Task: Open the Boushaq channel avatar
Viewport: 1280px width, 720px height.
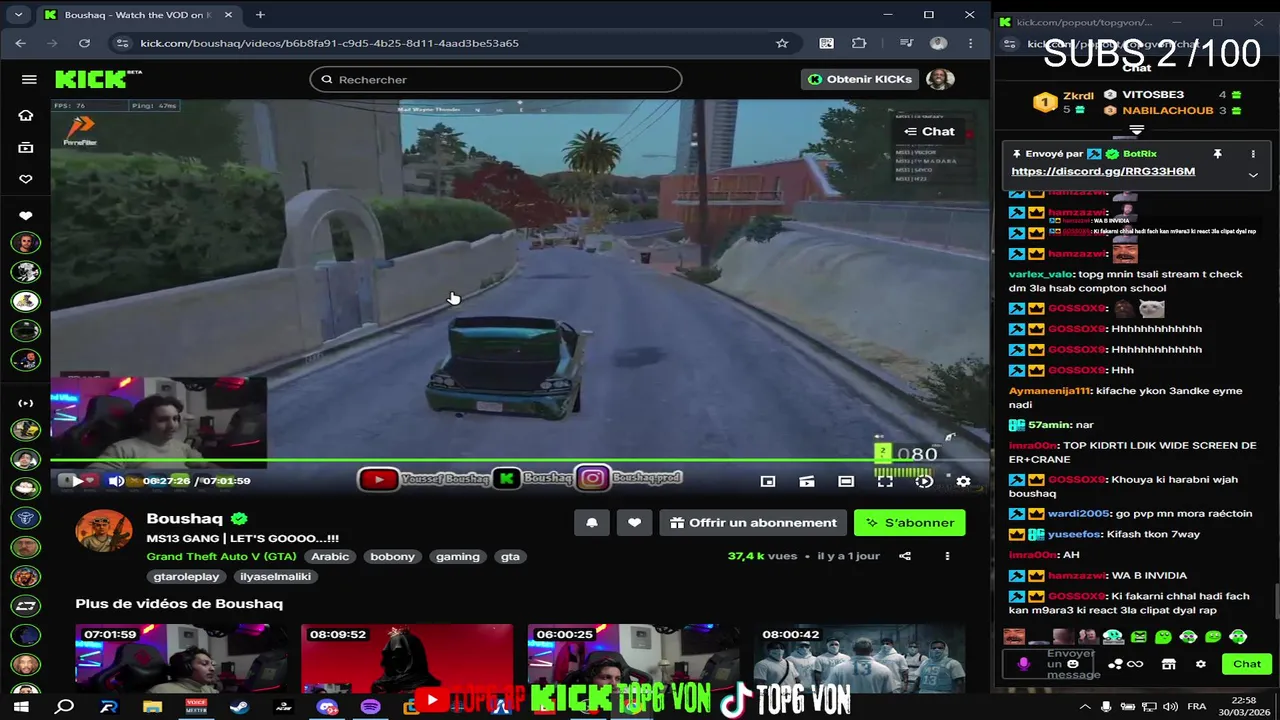Action: pos(104,531)
